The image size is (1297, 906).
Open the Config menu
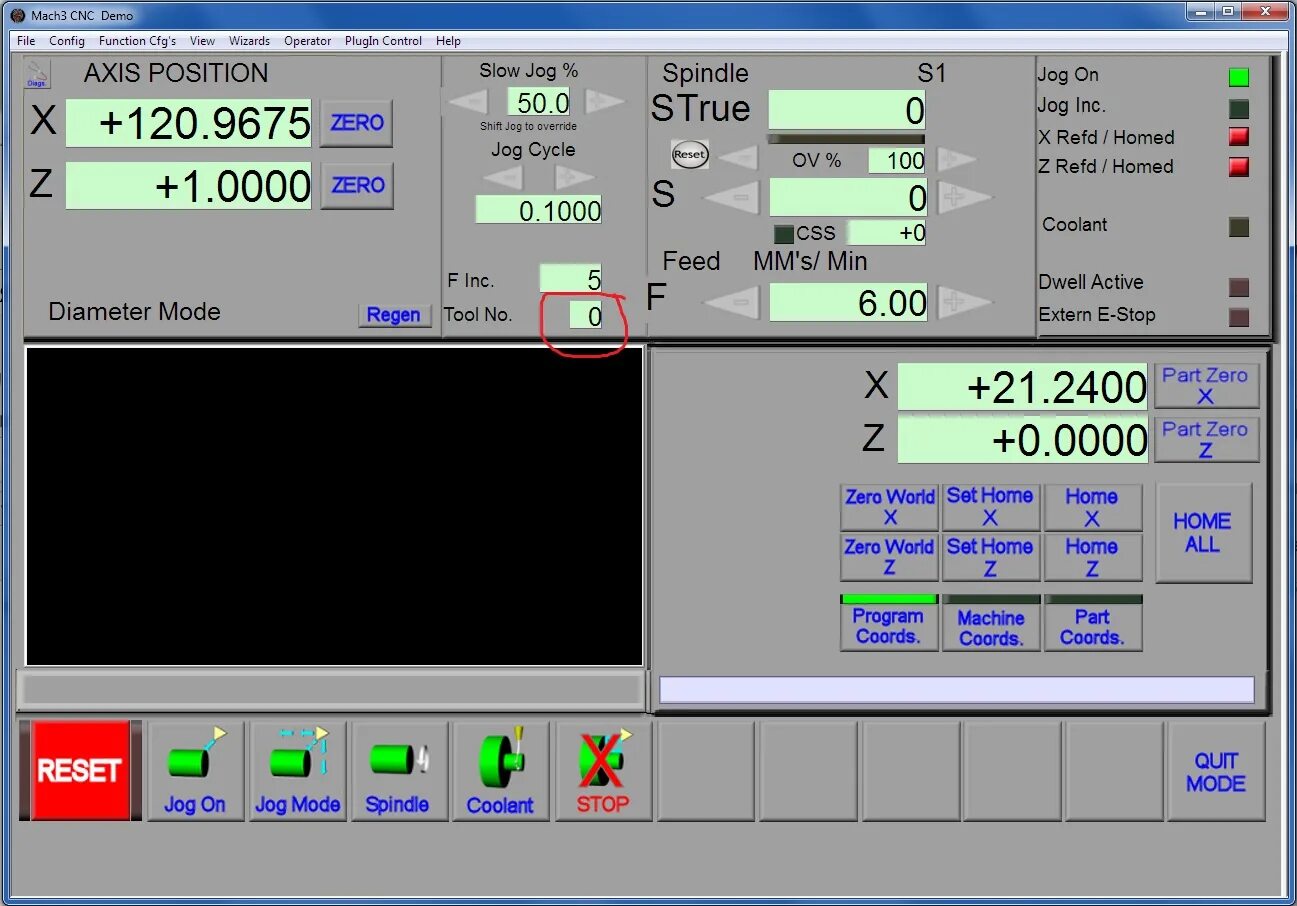(x=67, y=41)
